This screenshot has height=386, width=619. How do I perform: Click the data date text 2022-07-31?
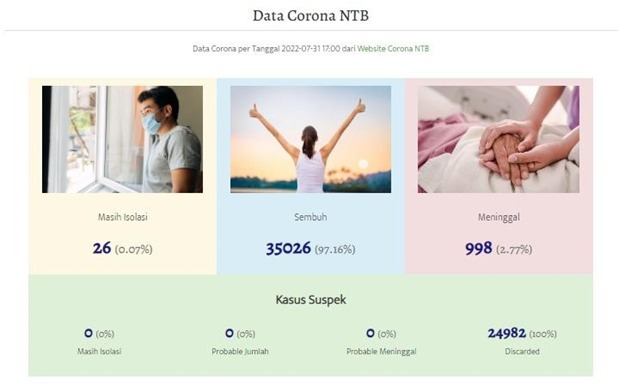coord(301,49)
